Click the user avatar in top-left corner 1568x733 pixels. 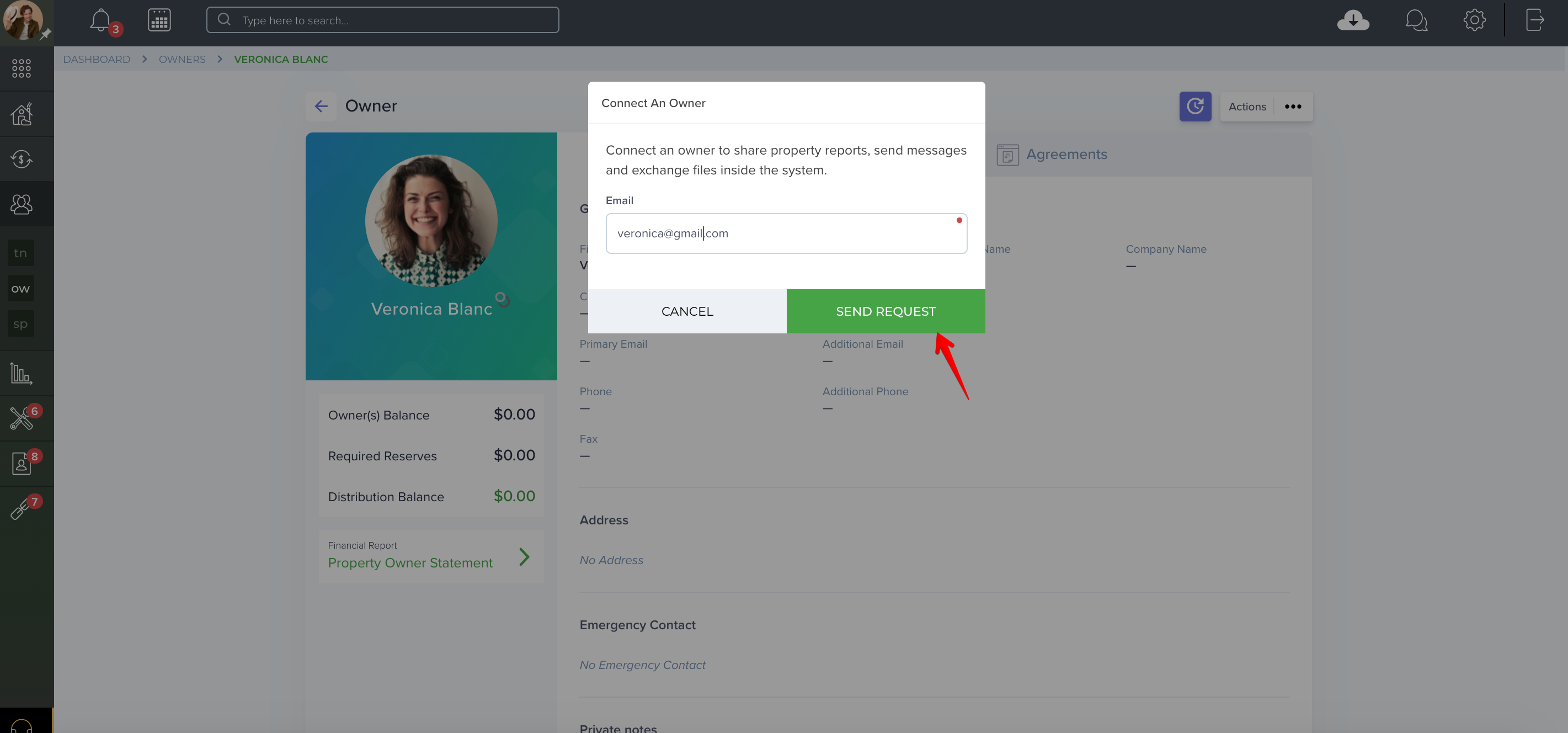[x=23, y=20]
